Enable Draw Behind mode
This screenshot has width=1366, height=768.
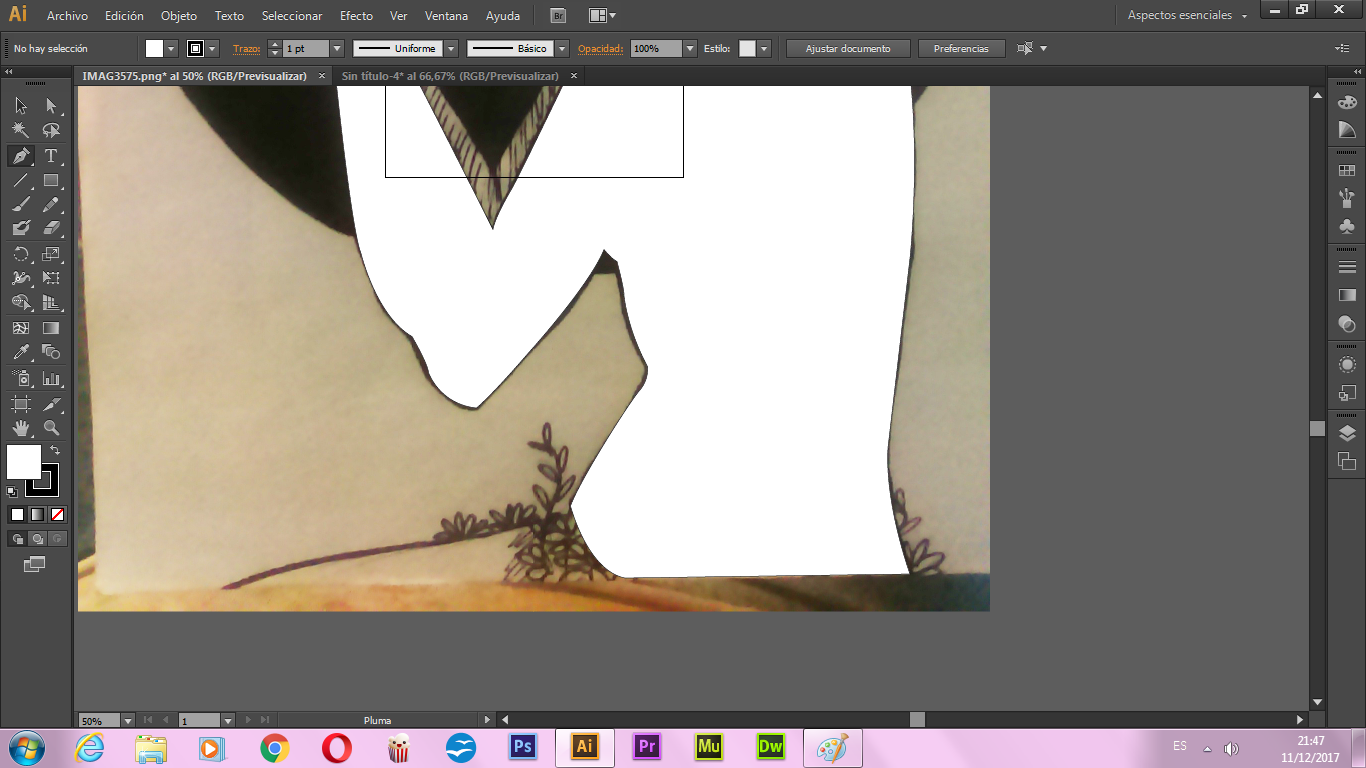point(37,539)
